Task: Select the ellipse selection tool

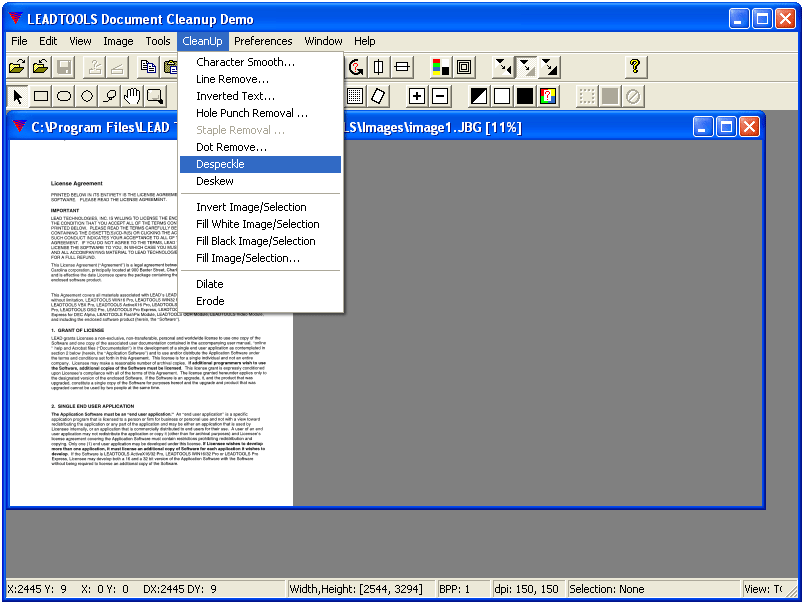Action: point(64,96)
